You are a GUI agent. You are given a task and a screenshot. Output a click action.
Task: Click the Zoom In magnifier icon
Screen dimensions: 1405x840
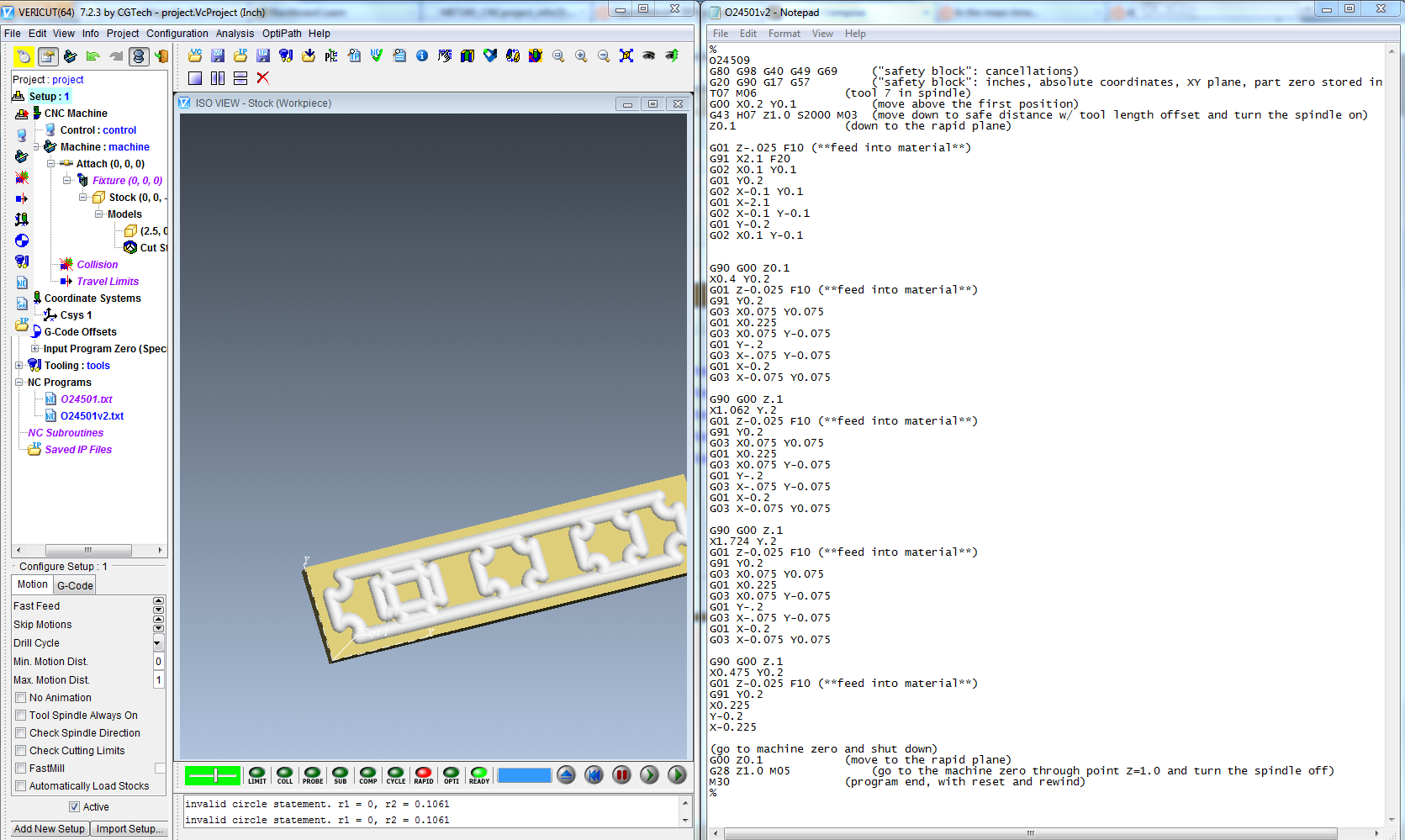pyautogui.click(x=581, y=55)
